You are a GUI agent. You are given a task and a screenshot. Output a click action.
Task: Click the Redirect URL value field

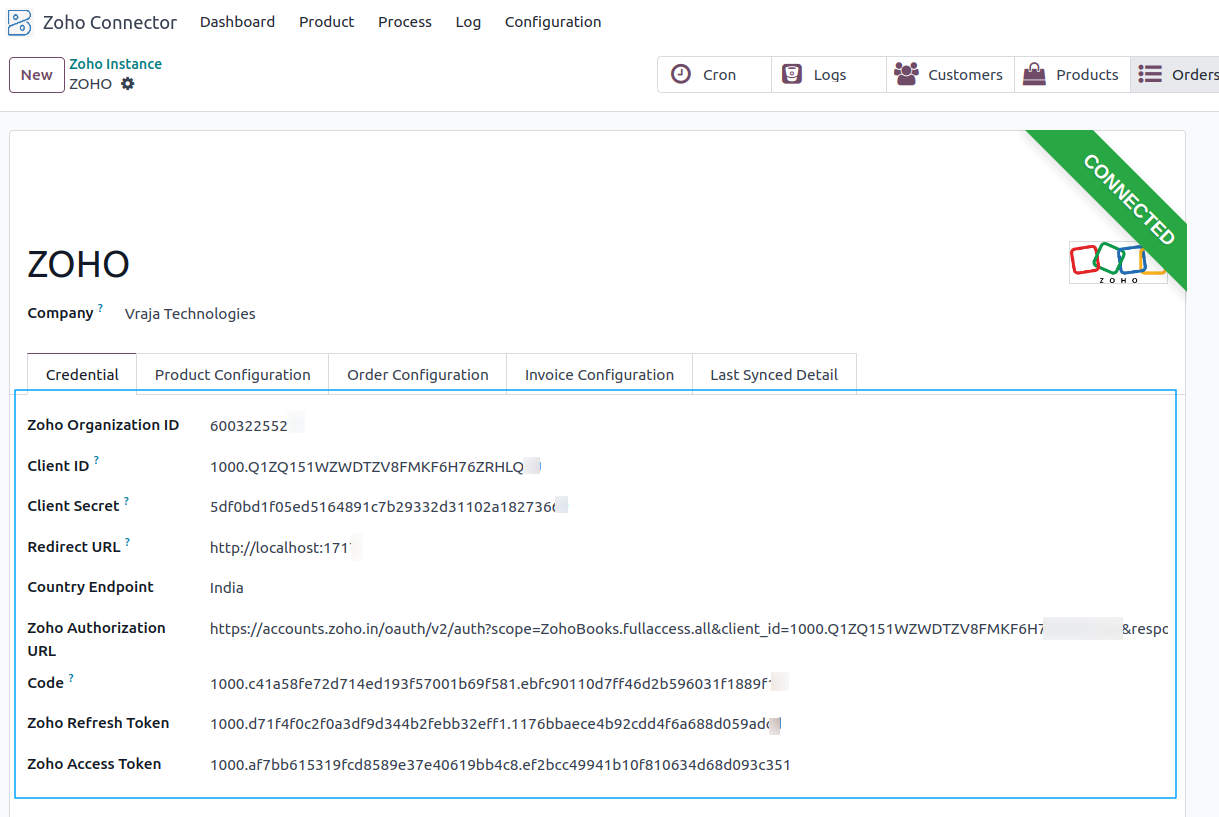279,547
